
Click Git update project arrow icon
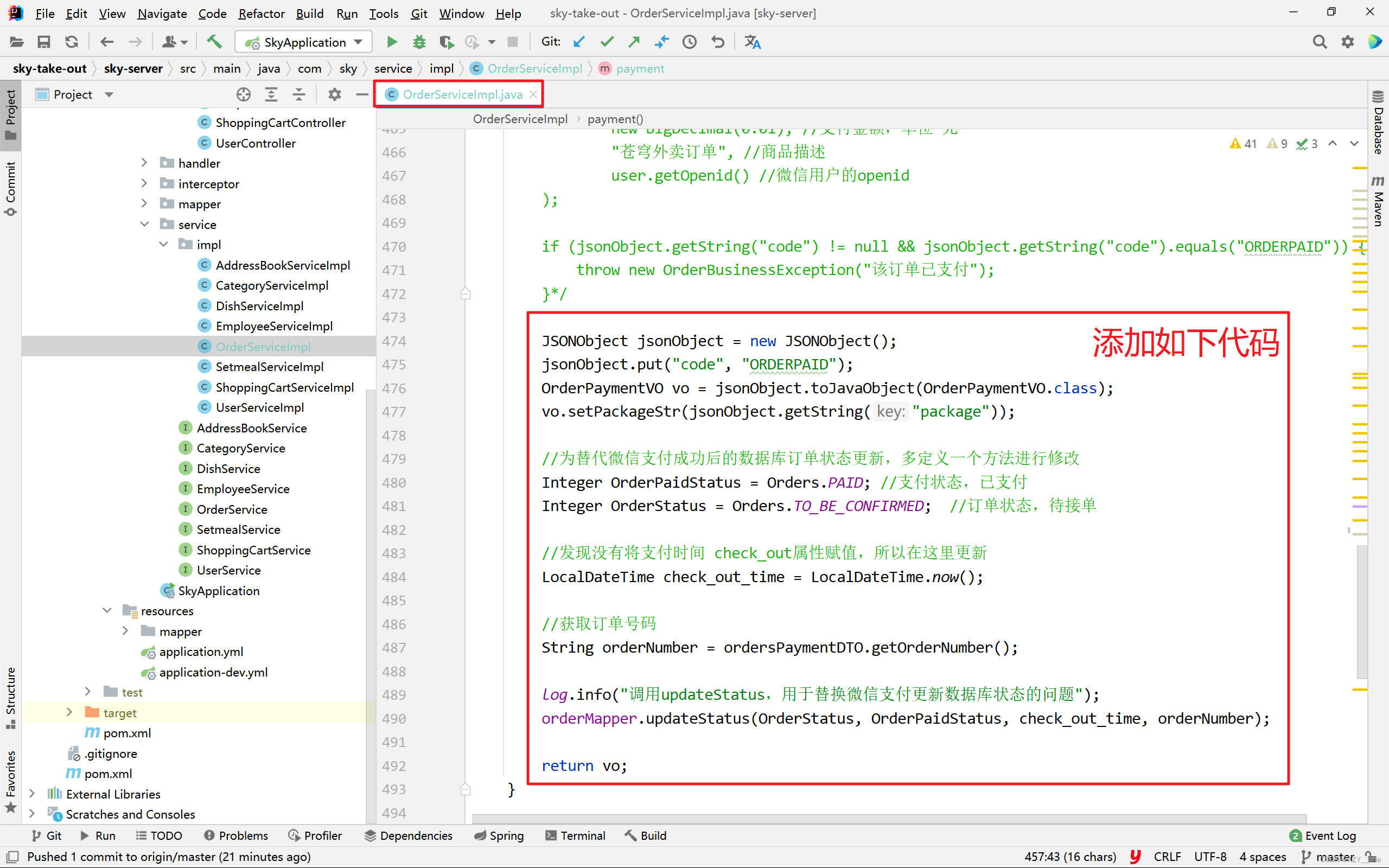579,42
